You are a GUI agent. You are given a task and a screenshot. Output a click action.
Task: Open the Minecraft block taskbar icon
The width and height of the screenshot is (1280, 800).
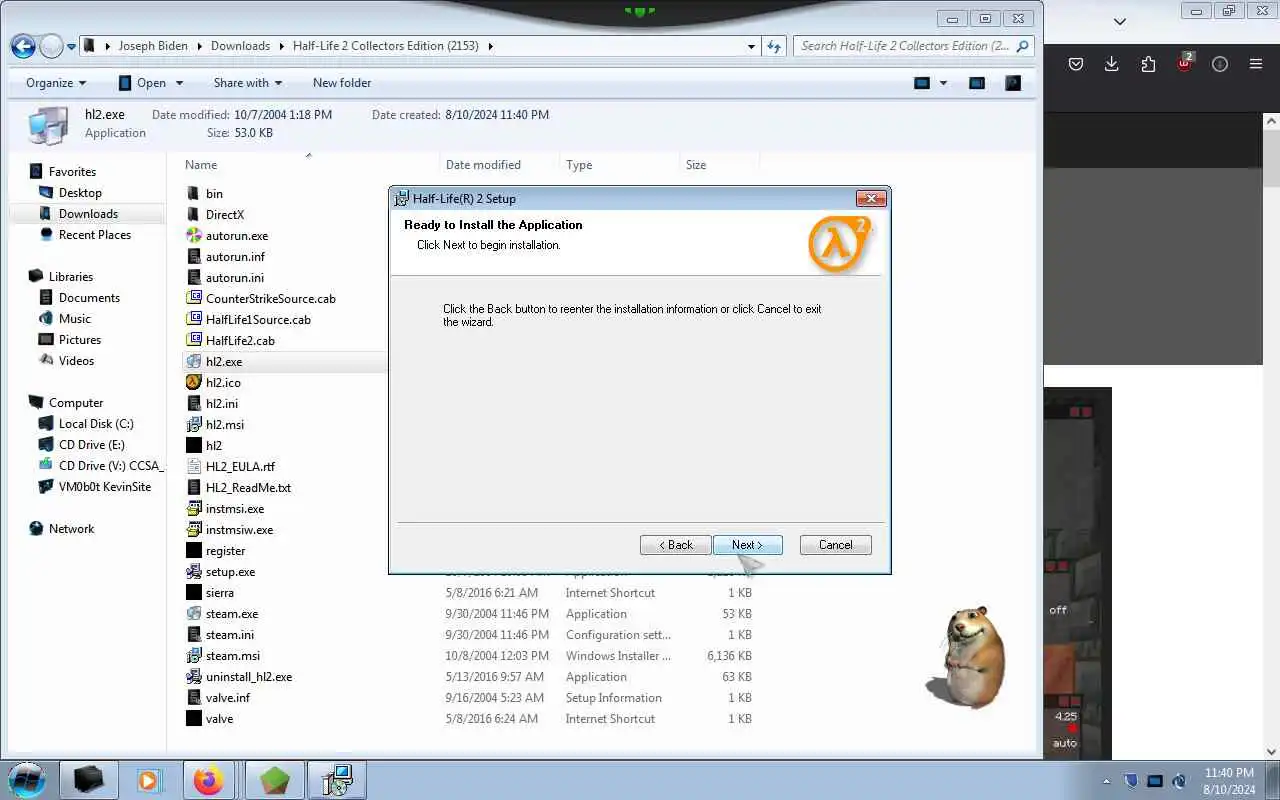[x=274, y=780]
